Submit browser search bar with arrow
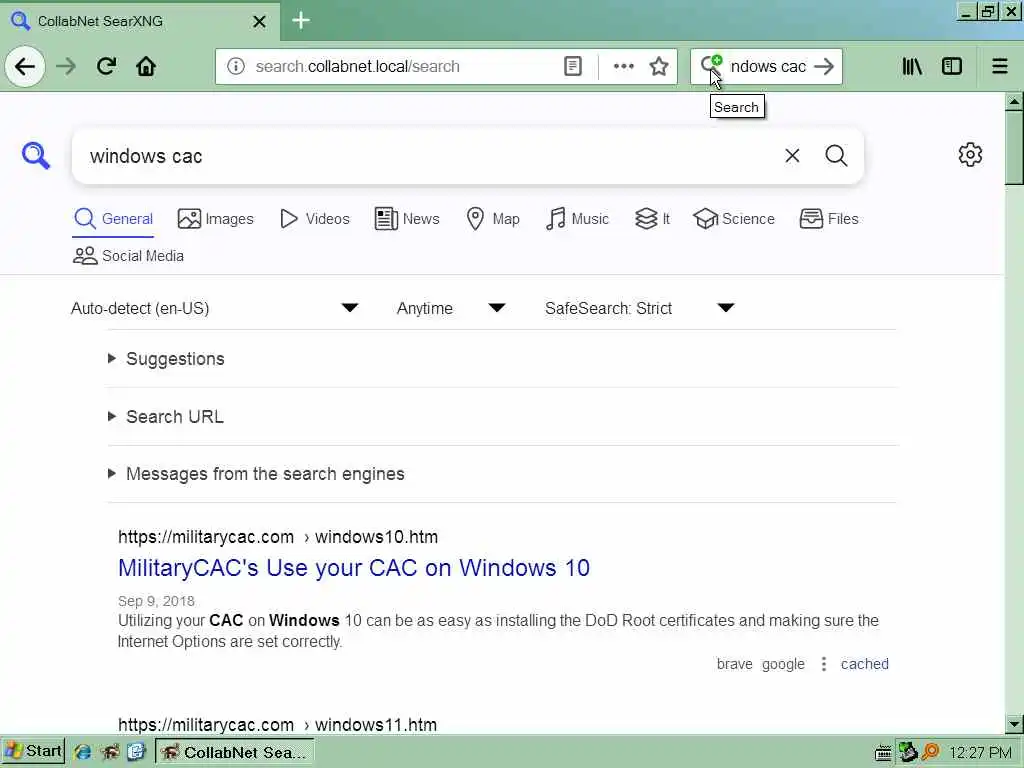Viewport: 1024px width, 768px height. click(x=824, y=66)
